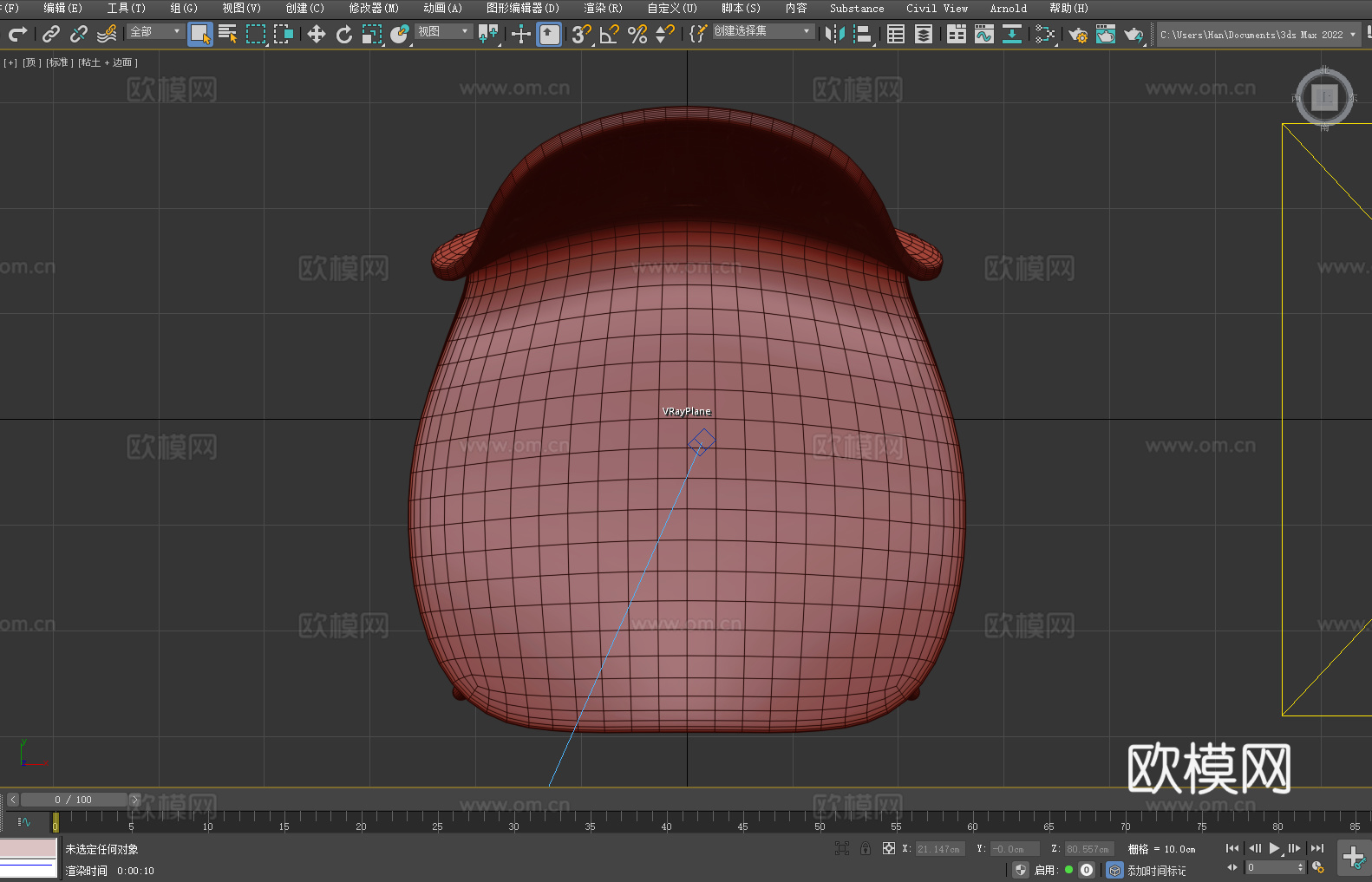Select the Unlink selection tool

tap(78, 34)
